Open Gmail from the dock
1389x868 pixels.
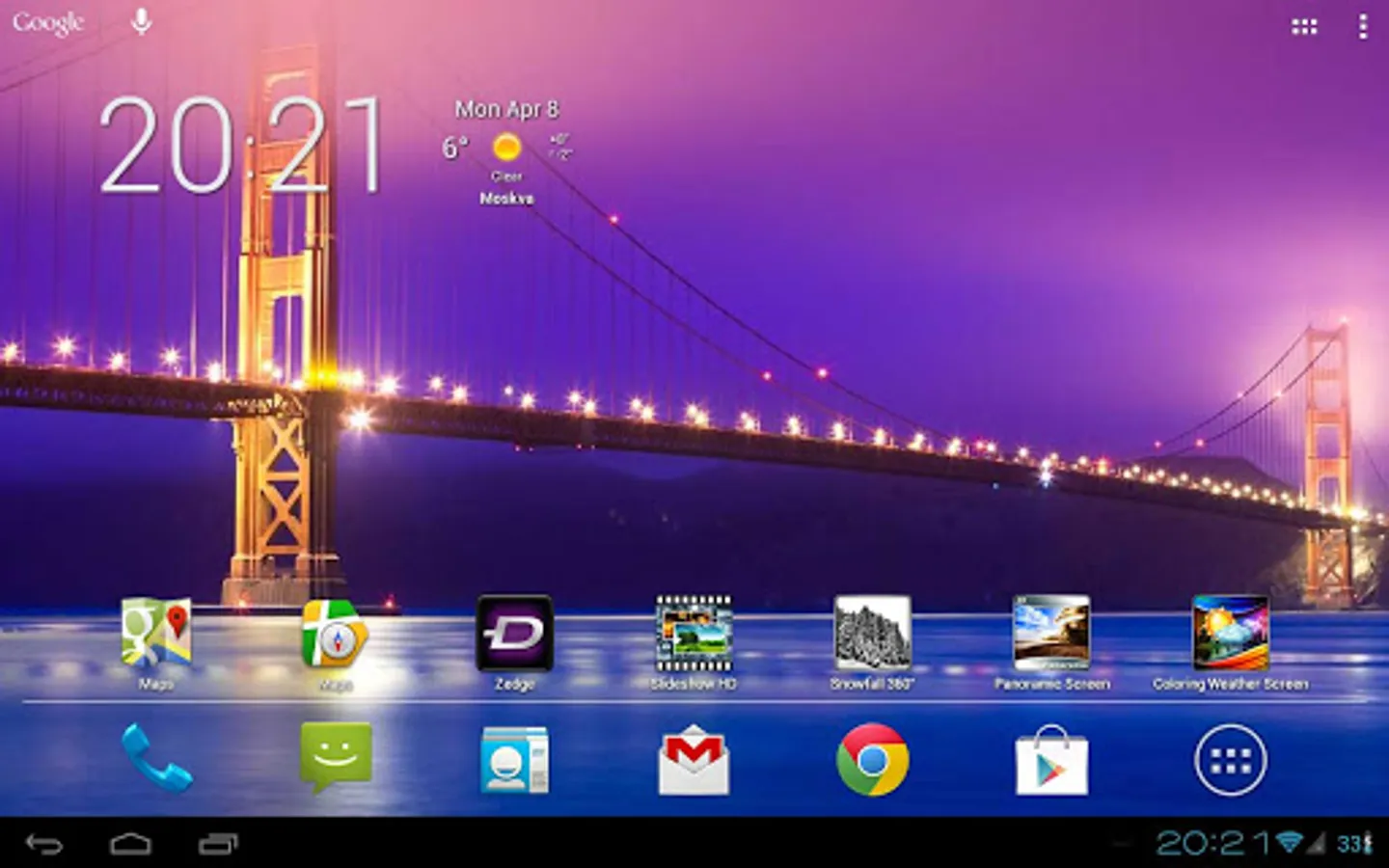[x=694, y=761]
